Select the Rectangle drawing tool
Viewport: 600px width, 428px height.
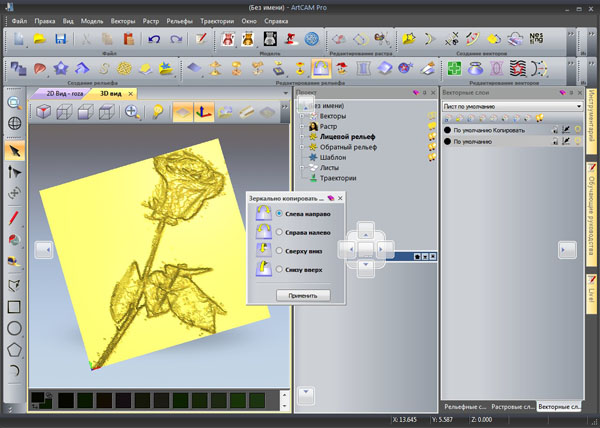click(x=14, y=307)
